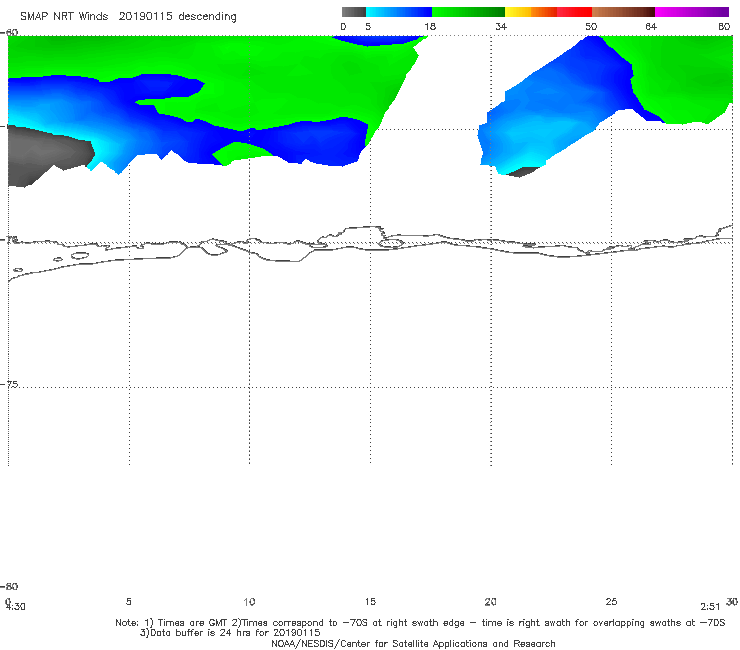Click the longitude label '25' on bottom axis
Image resolution: width=740 pixels, height=650 pixels.
pyautogui.click(x=611, y=601)
